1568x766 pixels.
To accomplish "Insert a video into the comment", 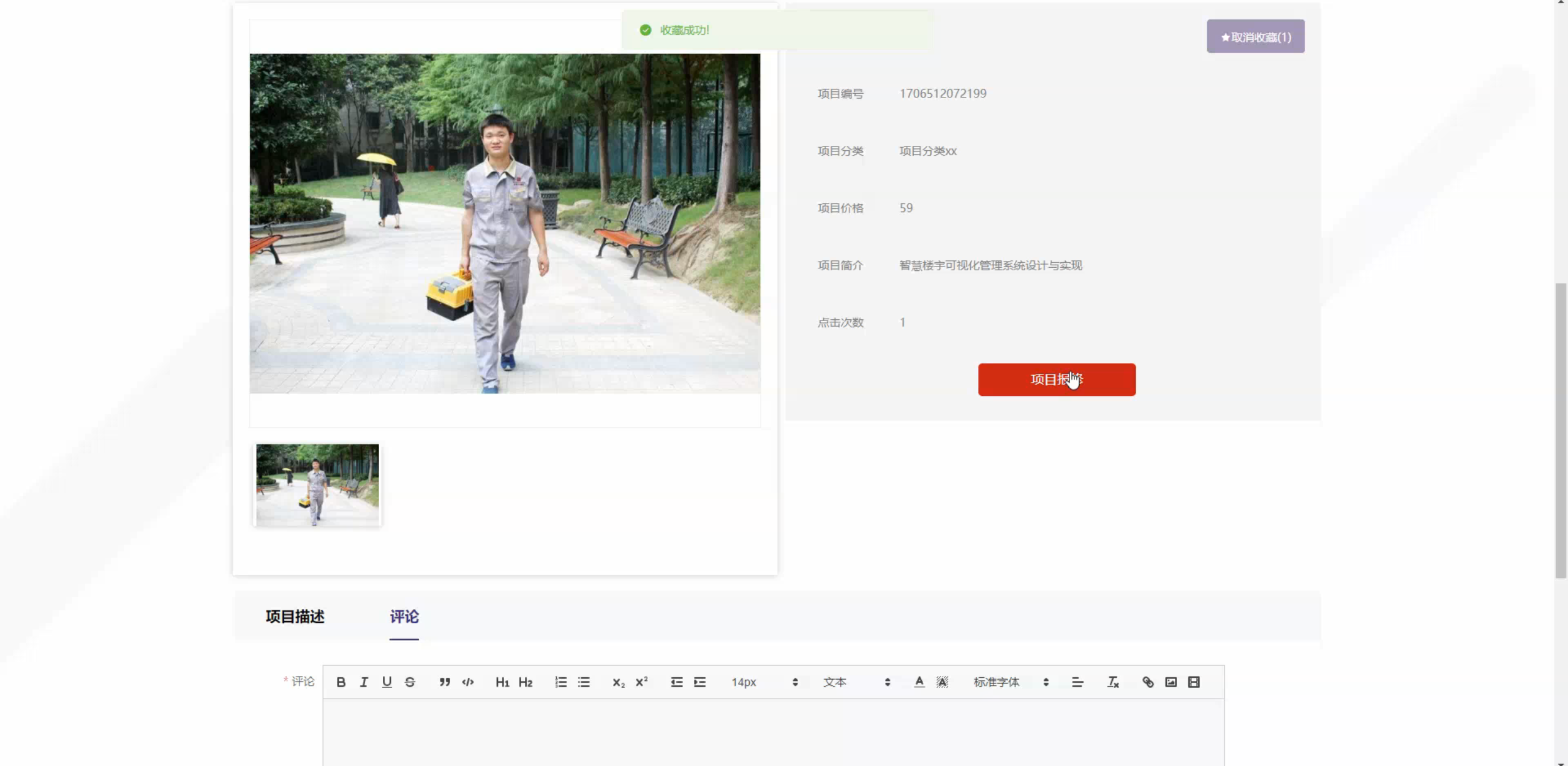I will 1194,682.
